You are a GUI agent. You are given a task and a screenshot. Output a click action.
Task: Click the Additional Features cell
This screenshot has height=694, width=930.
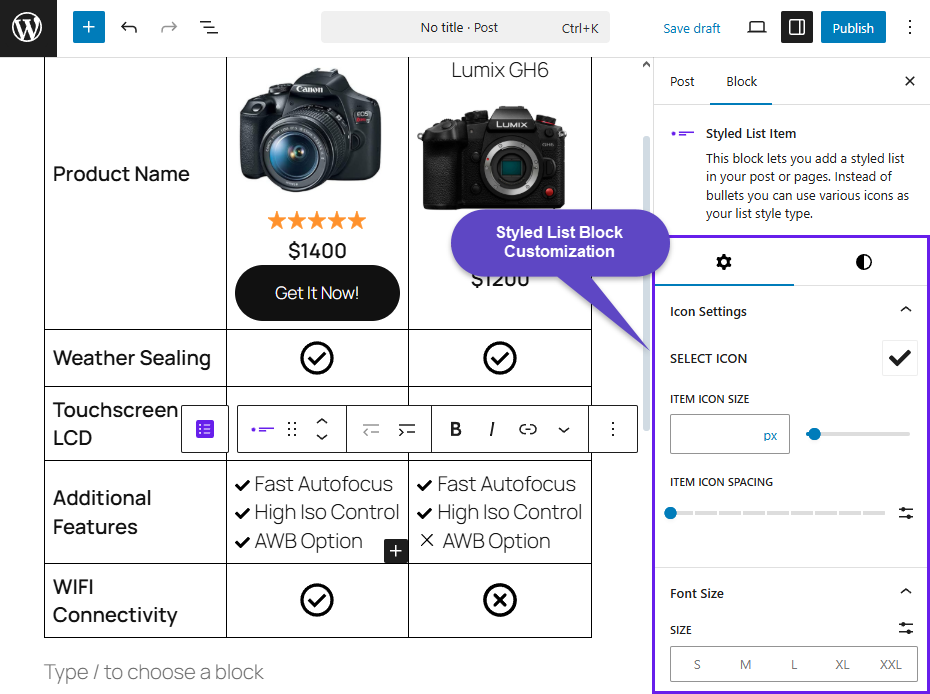[135, 512]
